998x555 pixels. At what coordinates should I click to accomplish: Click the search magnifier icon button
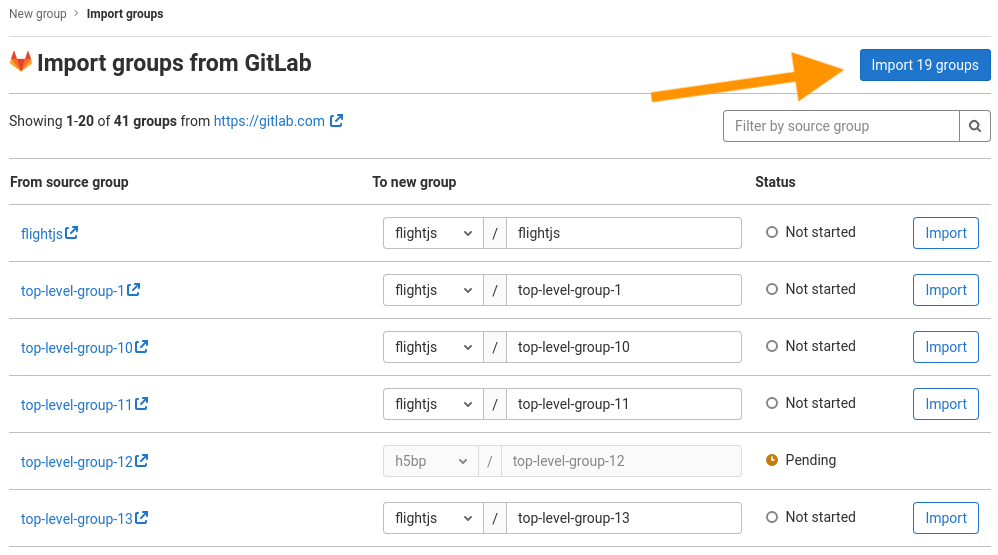coord(975,126)
